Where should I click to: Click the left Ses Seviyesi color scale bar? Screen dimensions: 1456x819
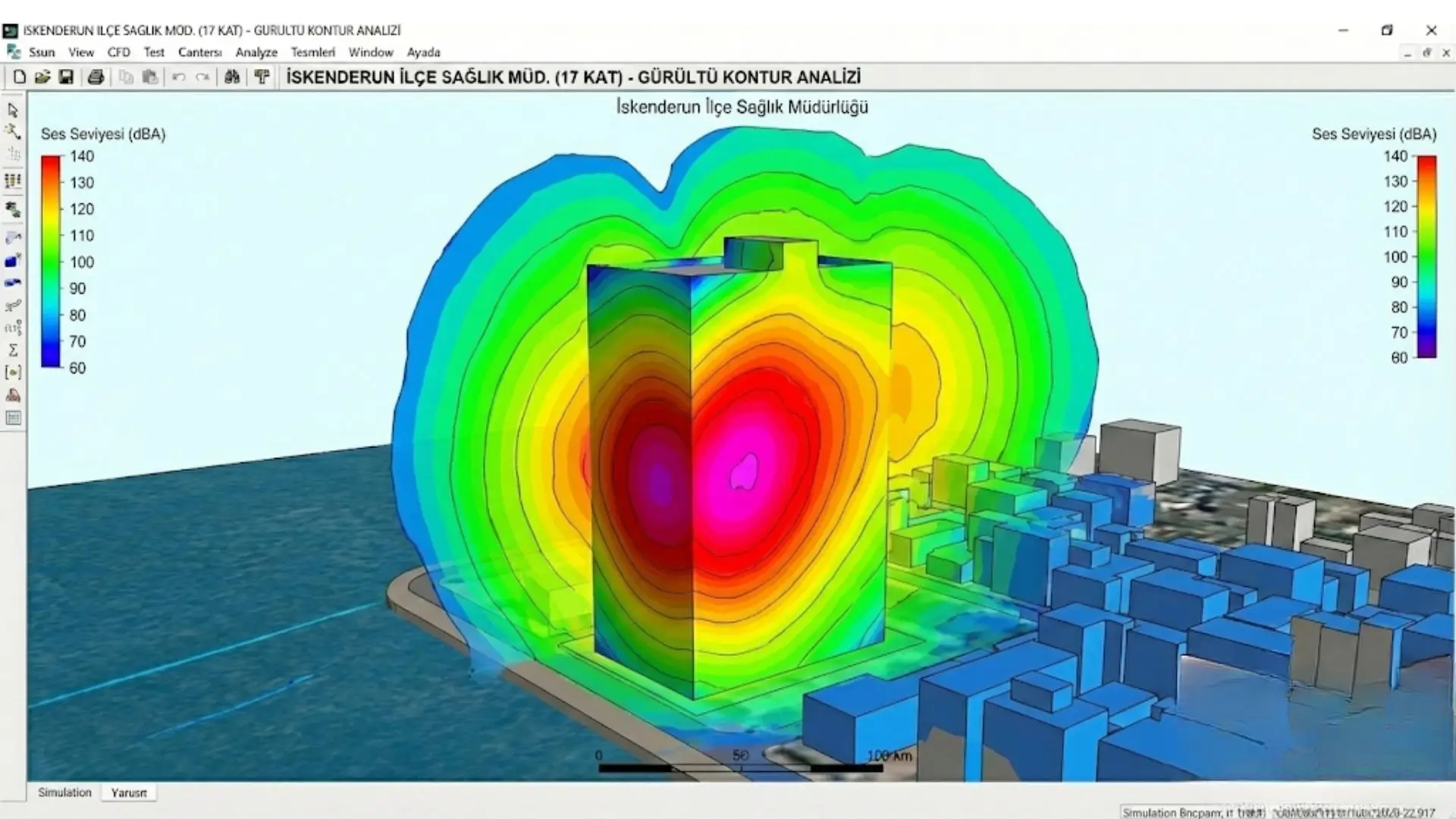click(x=51, y=262)
